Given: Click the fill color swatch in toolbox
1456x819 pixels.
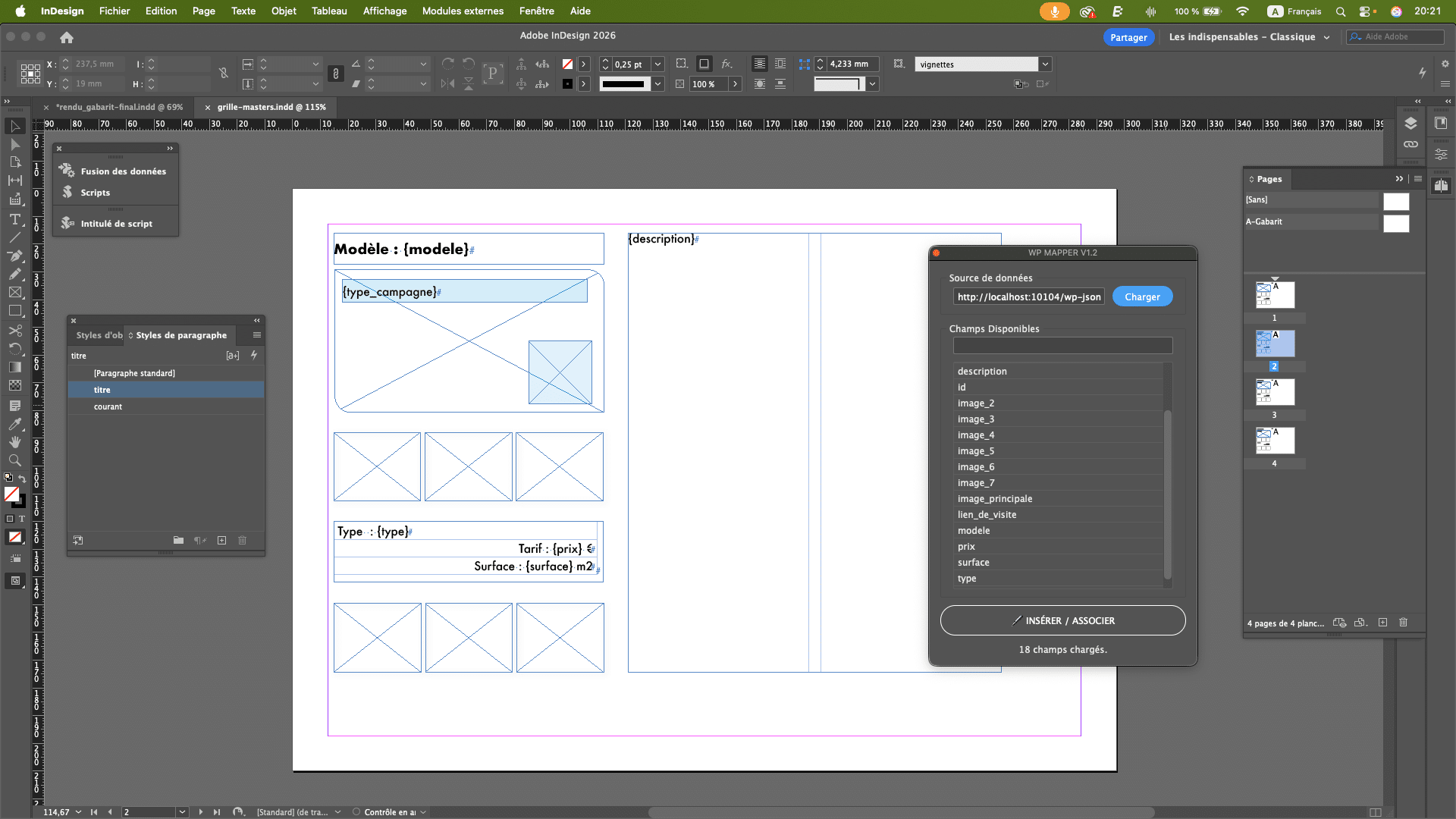Looking at the screenshot, I should 11,494.
